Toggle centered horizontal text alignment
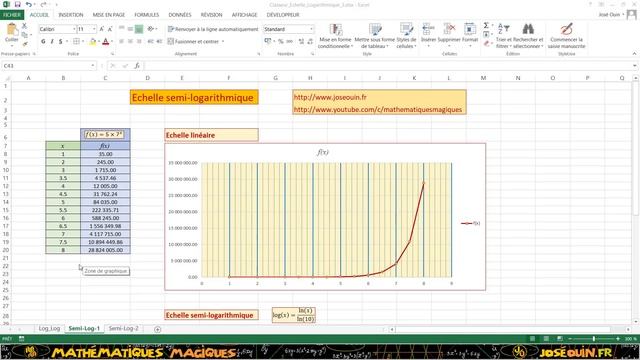Viewport: 640px width, 360px height. 130,41
